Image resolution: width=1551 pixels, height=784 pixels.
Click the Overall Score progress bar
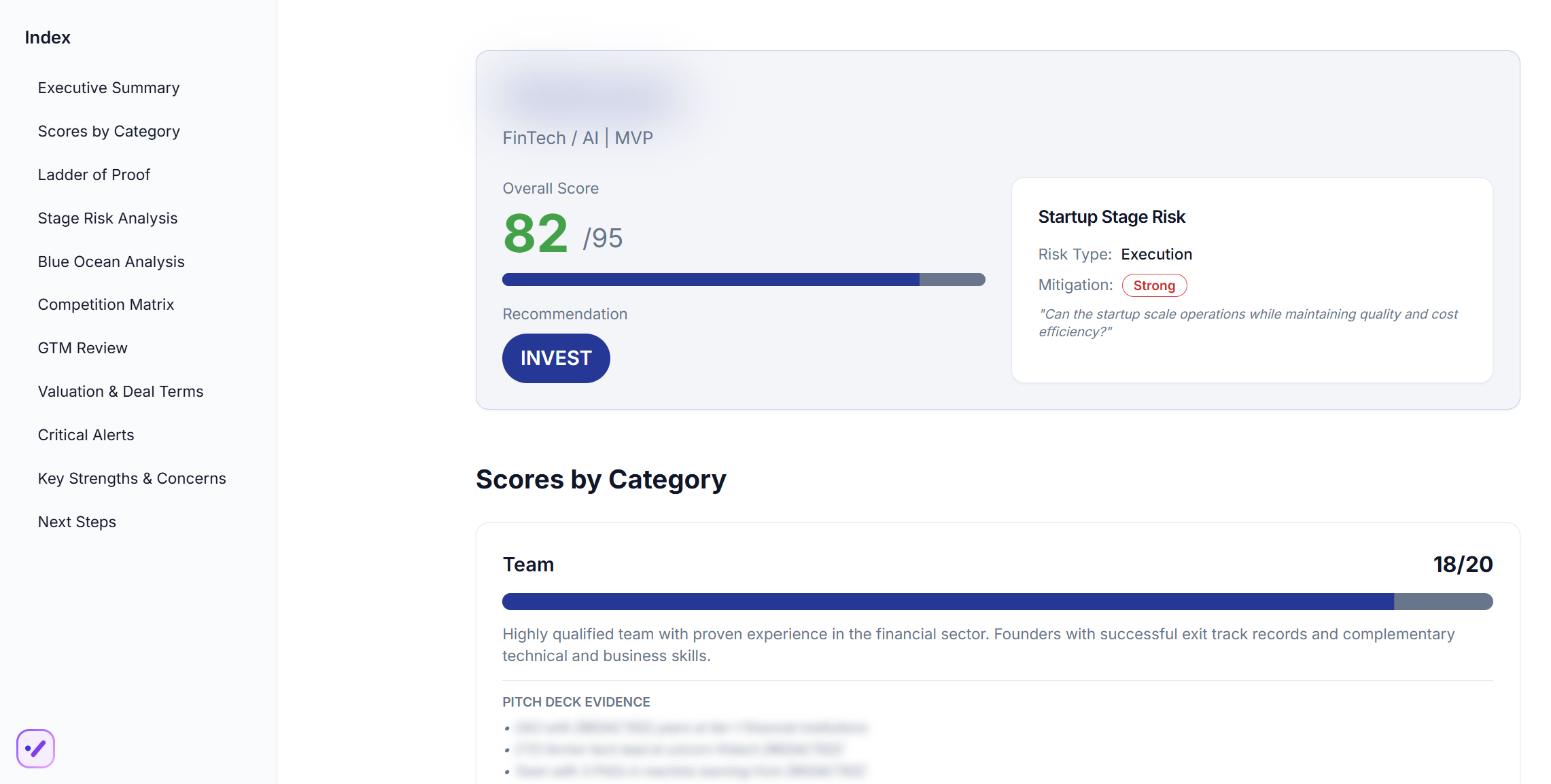click(743, 279)
